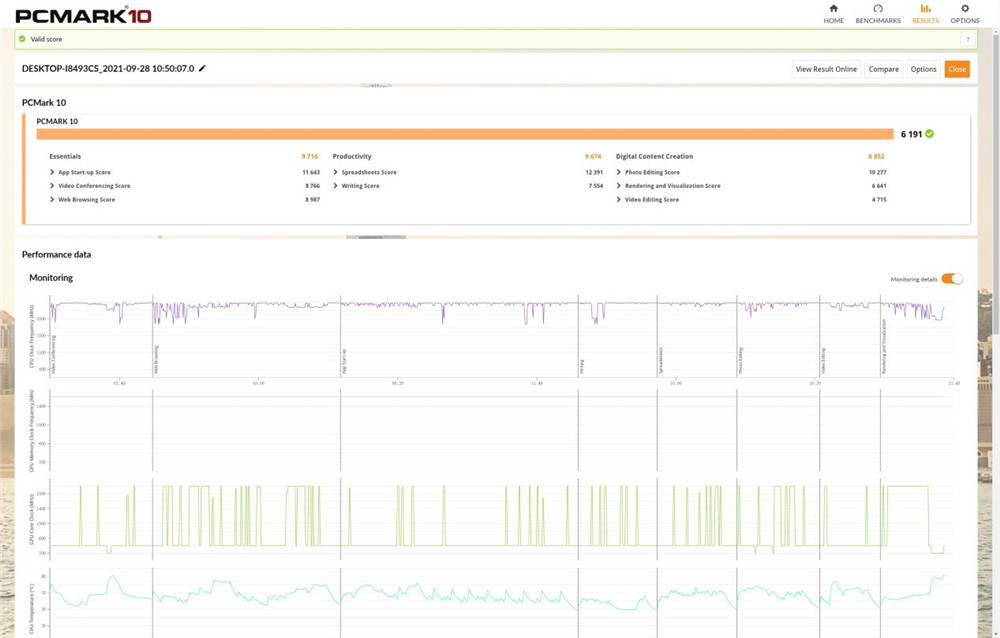
Task: Click the pencil icon to rename the result
Action: [x=202, y=69]
